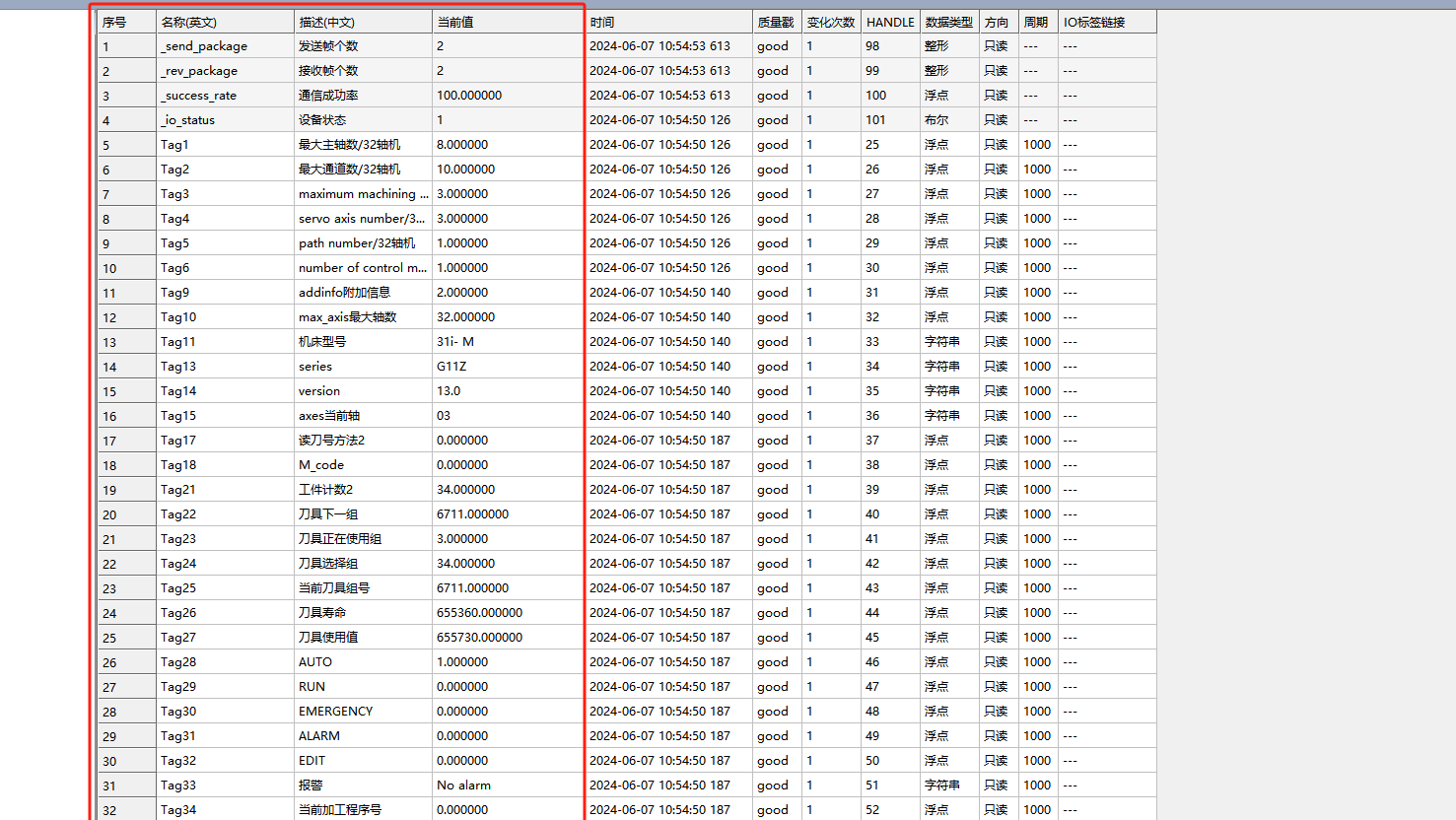Viewport: 1456px width, 820px height.
Task: Click the 质量戳 column header
Action: tap(777, 22)
